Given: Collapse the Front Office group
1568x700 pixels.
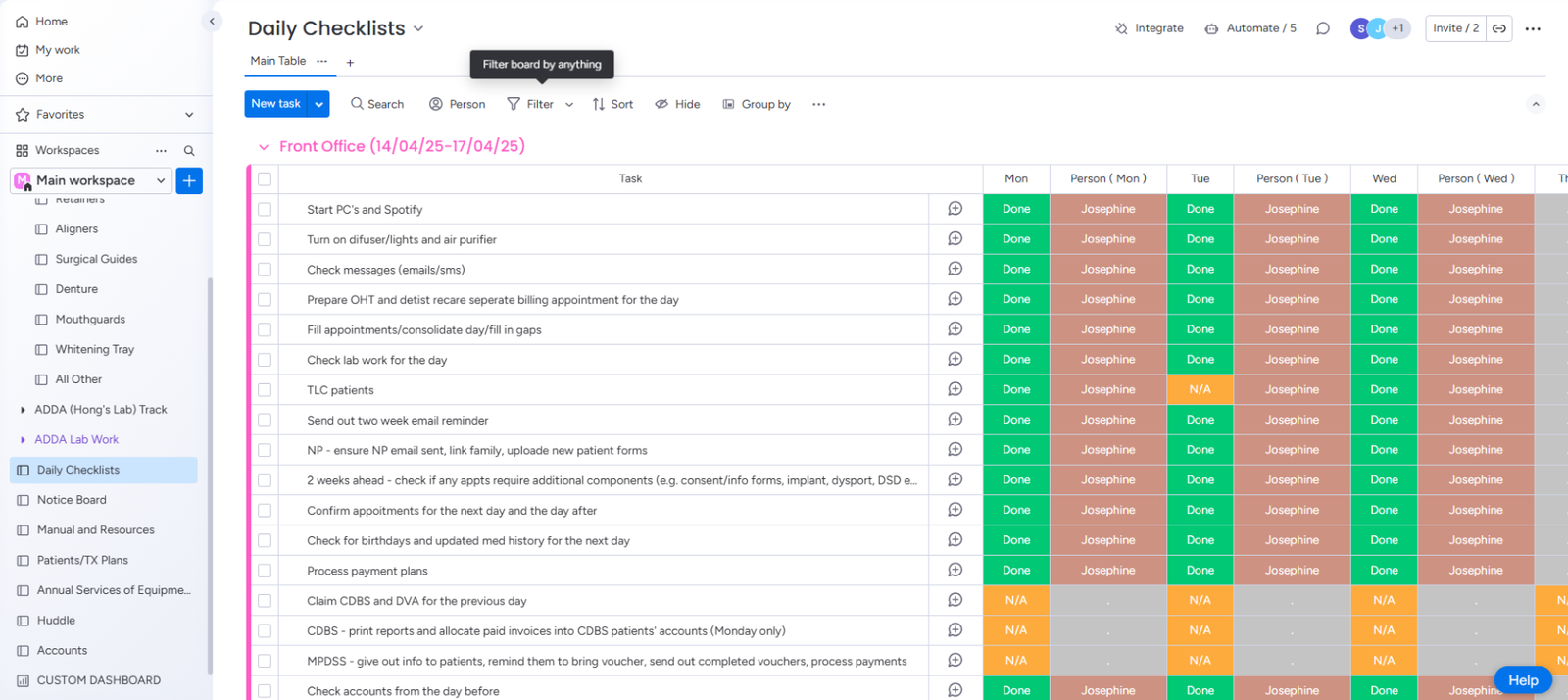Looking at the screenshot, I should click(x=263, y=147).
